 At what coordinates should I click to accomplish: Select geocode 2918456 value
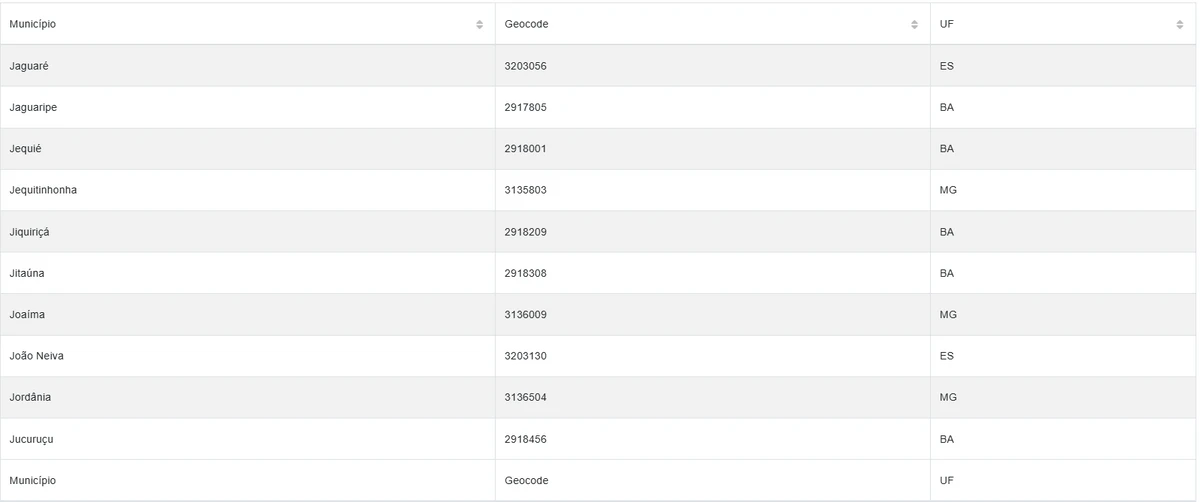click(525, 439)
